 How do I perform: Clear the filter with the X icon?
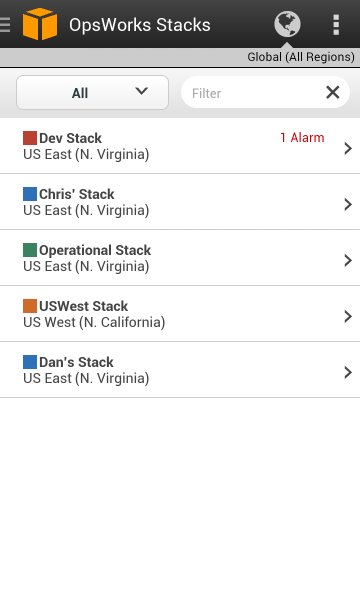[x=333, y=93]
